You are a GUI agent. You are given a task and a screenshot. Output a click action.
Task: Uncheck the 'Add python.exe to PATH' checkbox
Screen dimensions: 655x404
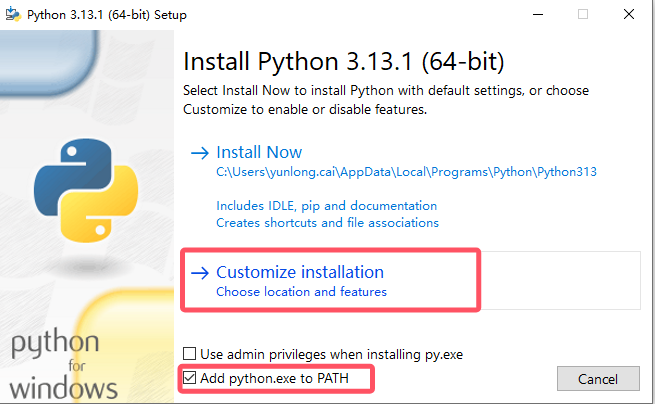(x=190, y=378)
